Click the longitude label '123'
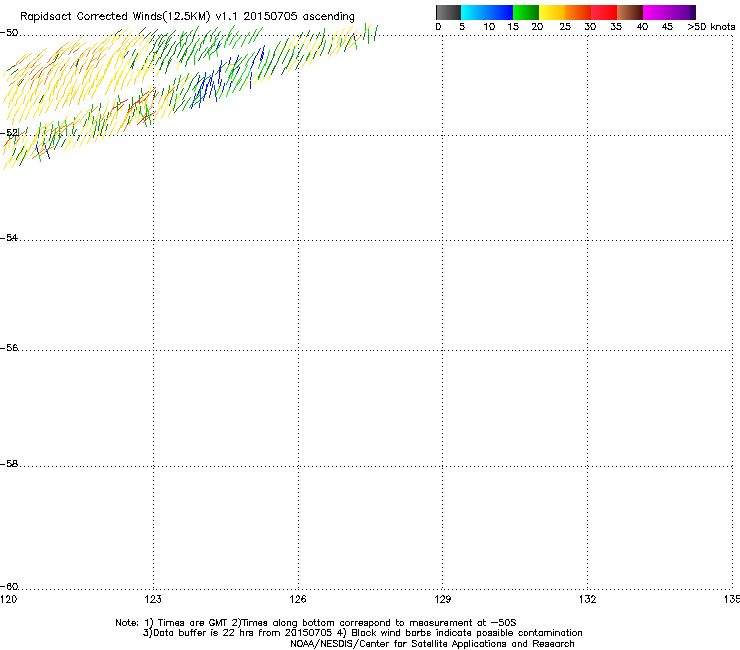 [x=153, y=599]
